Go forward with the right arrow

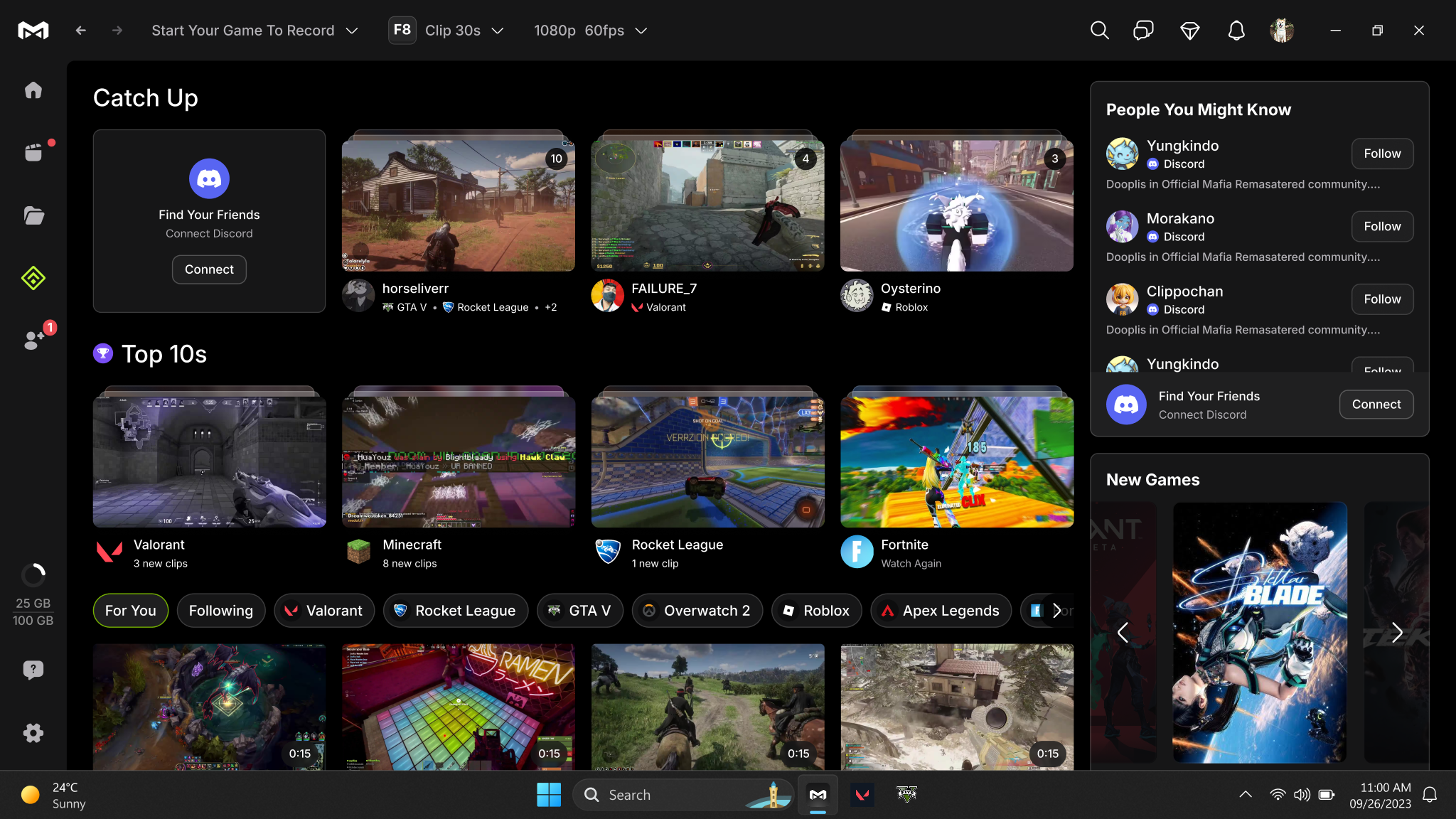click(x=117, y=31)
